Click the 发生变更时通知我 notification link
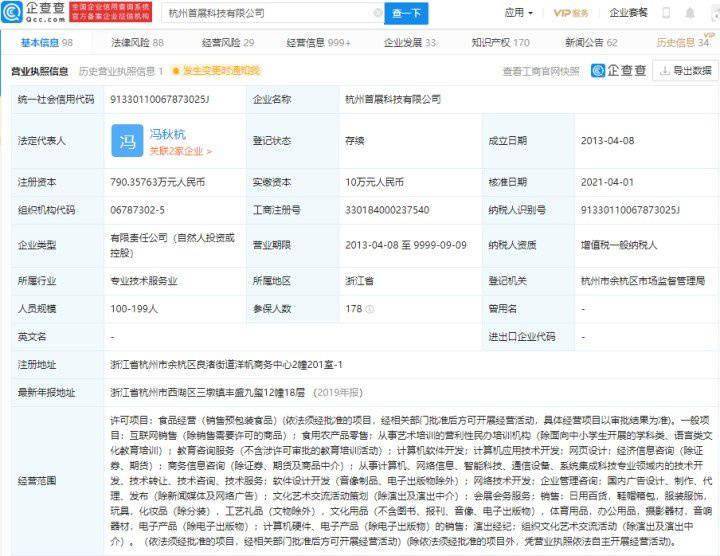This screenshot has width=720, height=556. [x=215, y=71]
